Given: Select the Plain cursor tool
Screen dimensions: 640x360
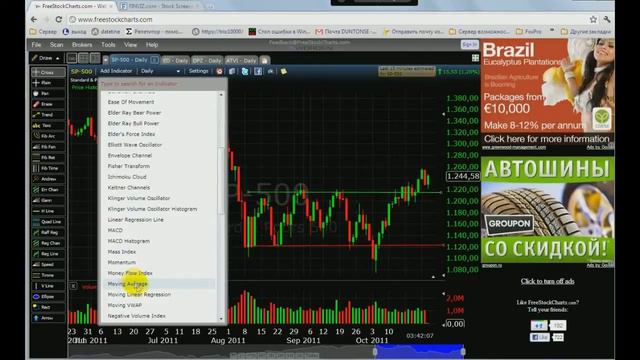Looking at the screenshot, I should (48, 83).
